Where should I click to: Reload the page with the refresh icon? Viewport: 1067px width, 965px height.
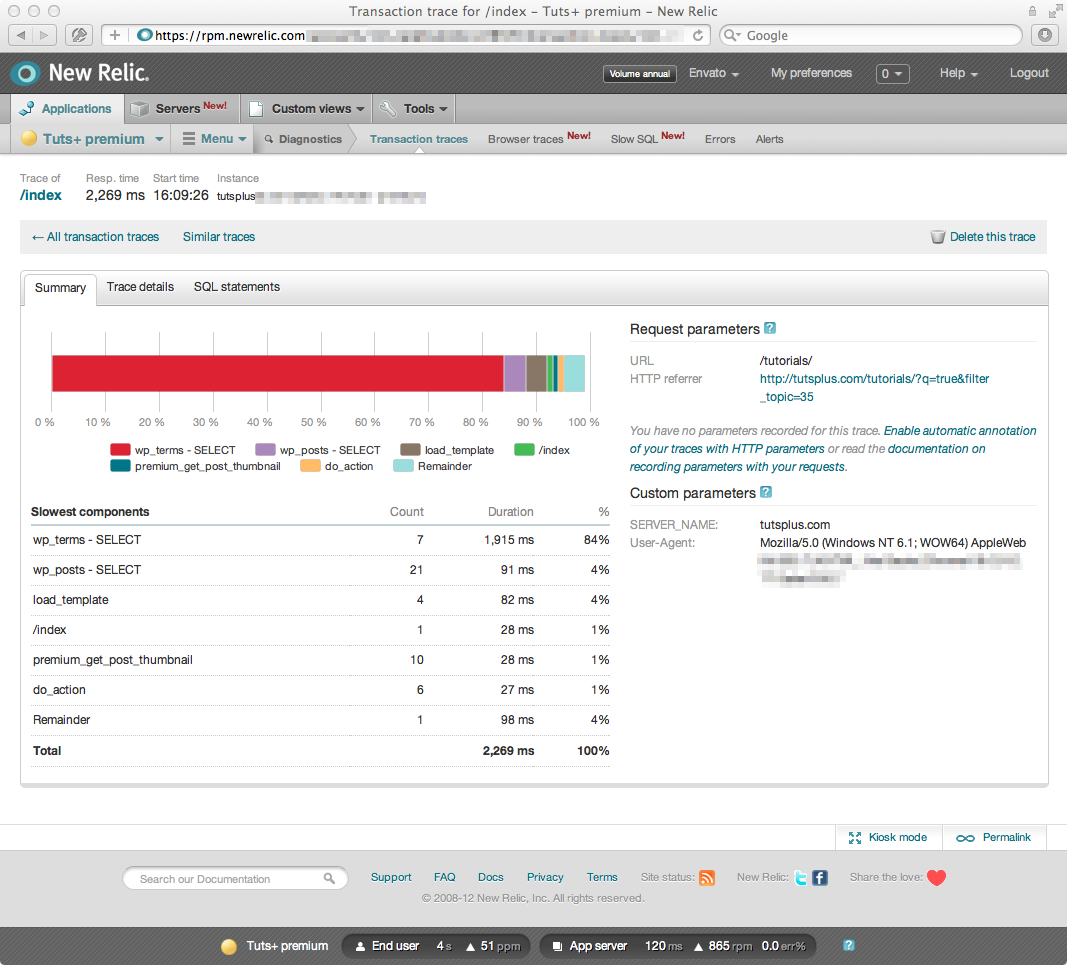697,35
